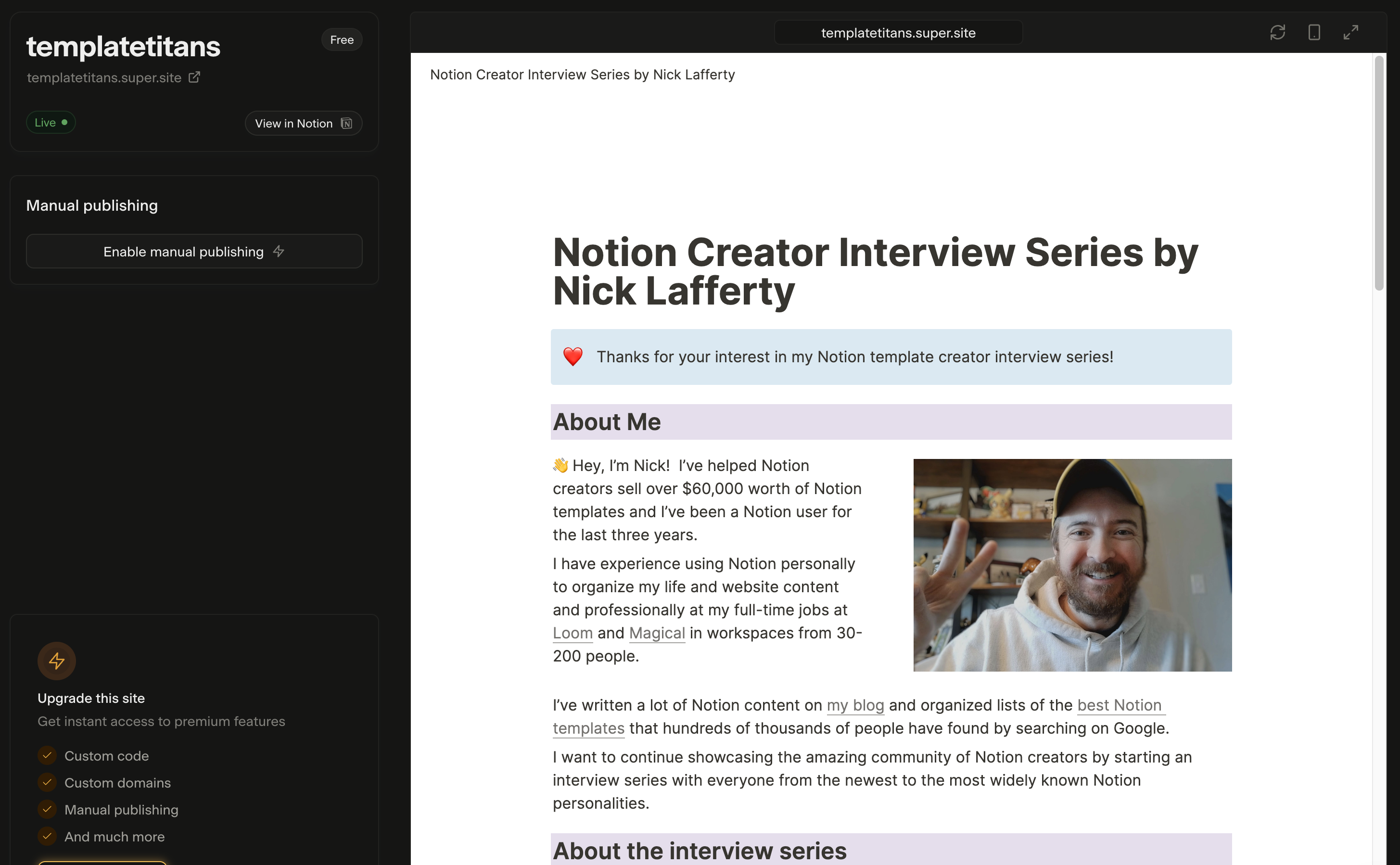Viewport: 1400px width, 865px height.
Task: Click the lightning icon above Upgrade this site
Action: [x=57, y=661]
